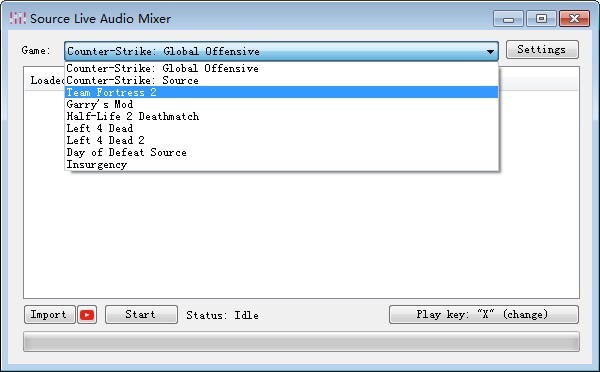
Task: Collapse the Game dropdown using its arrow
Action: point(490,51)
